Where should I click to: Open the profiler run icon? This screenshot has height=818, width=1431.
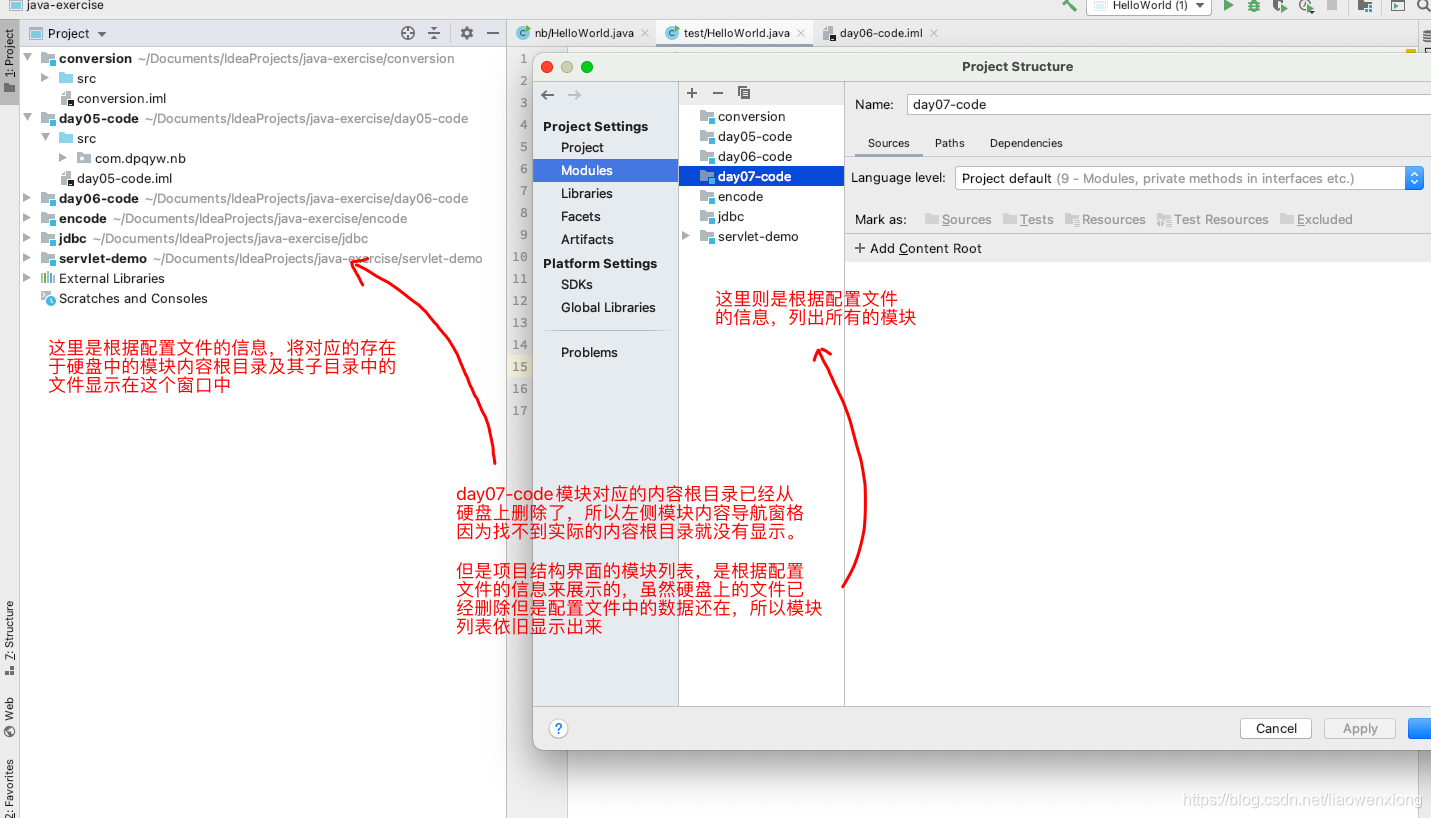[1306, 6]
